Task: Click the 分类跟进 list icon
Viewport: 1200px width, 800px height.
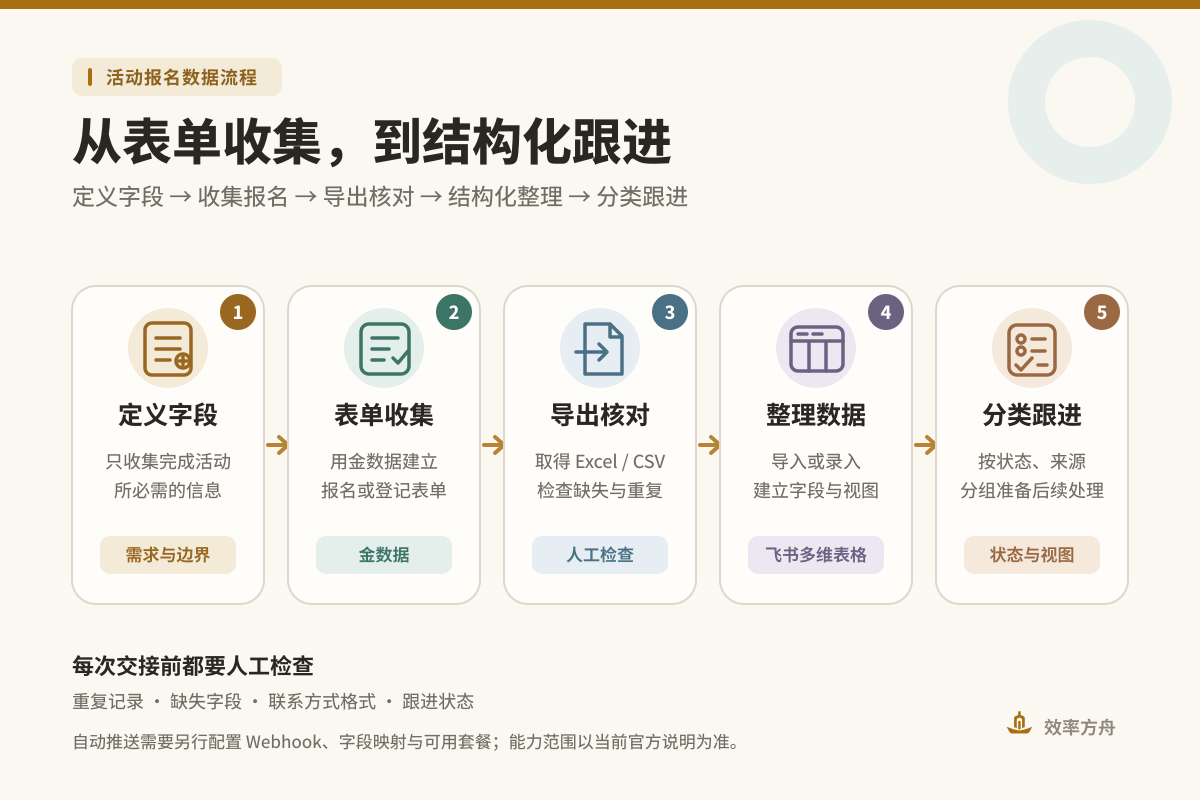Action: point(1032,348)
